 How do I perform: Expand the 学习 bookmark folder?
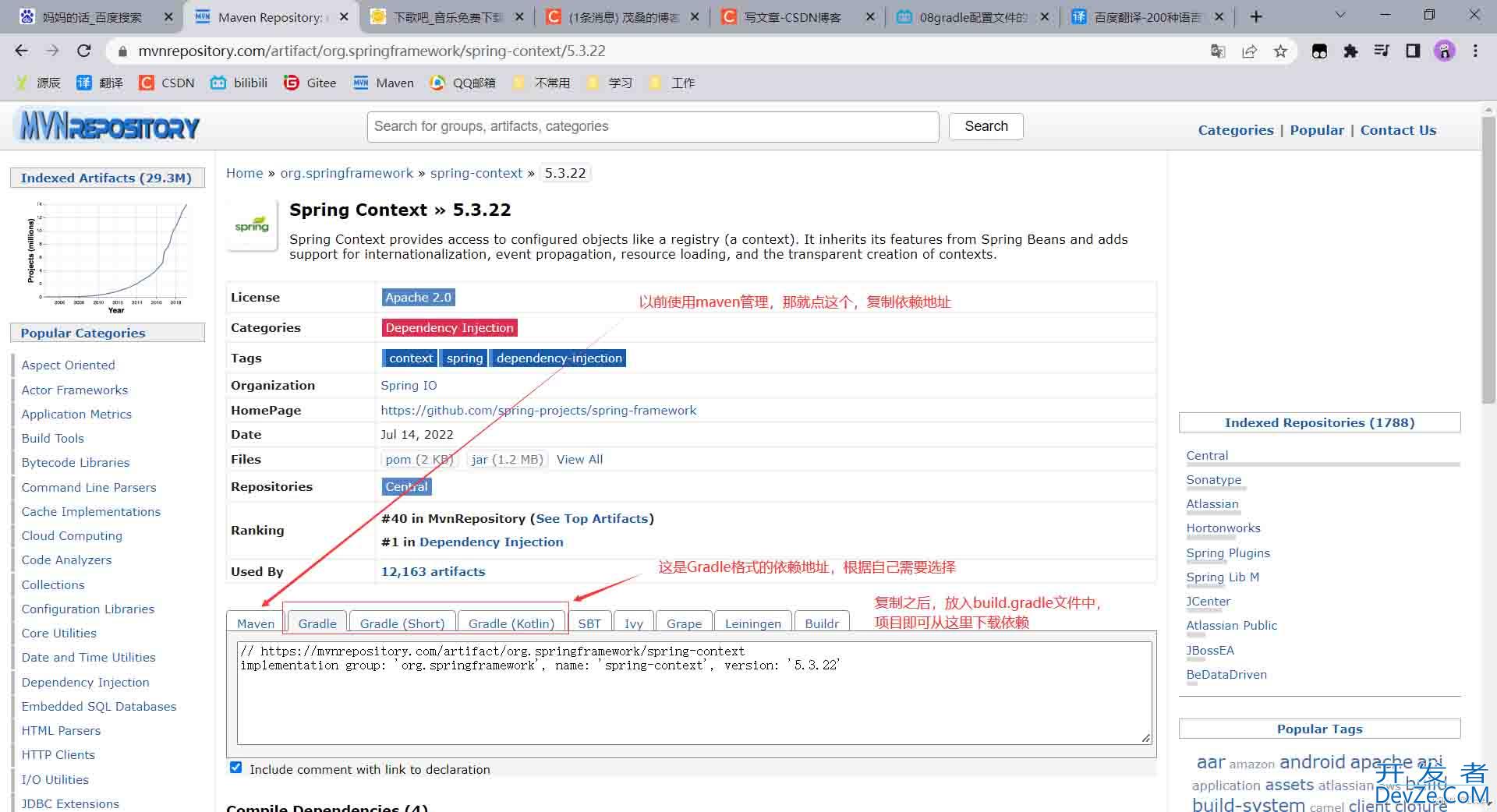[610, 83]
